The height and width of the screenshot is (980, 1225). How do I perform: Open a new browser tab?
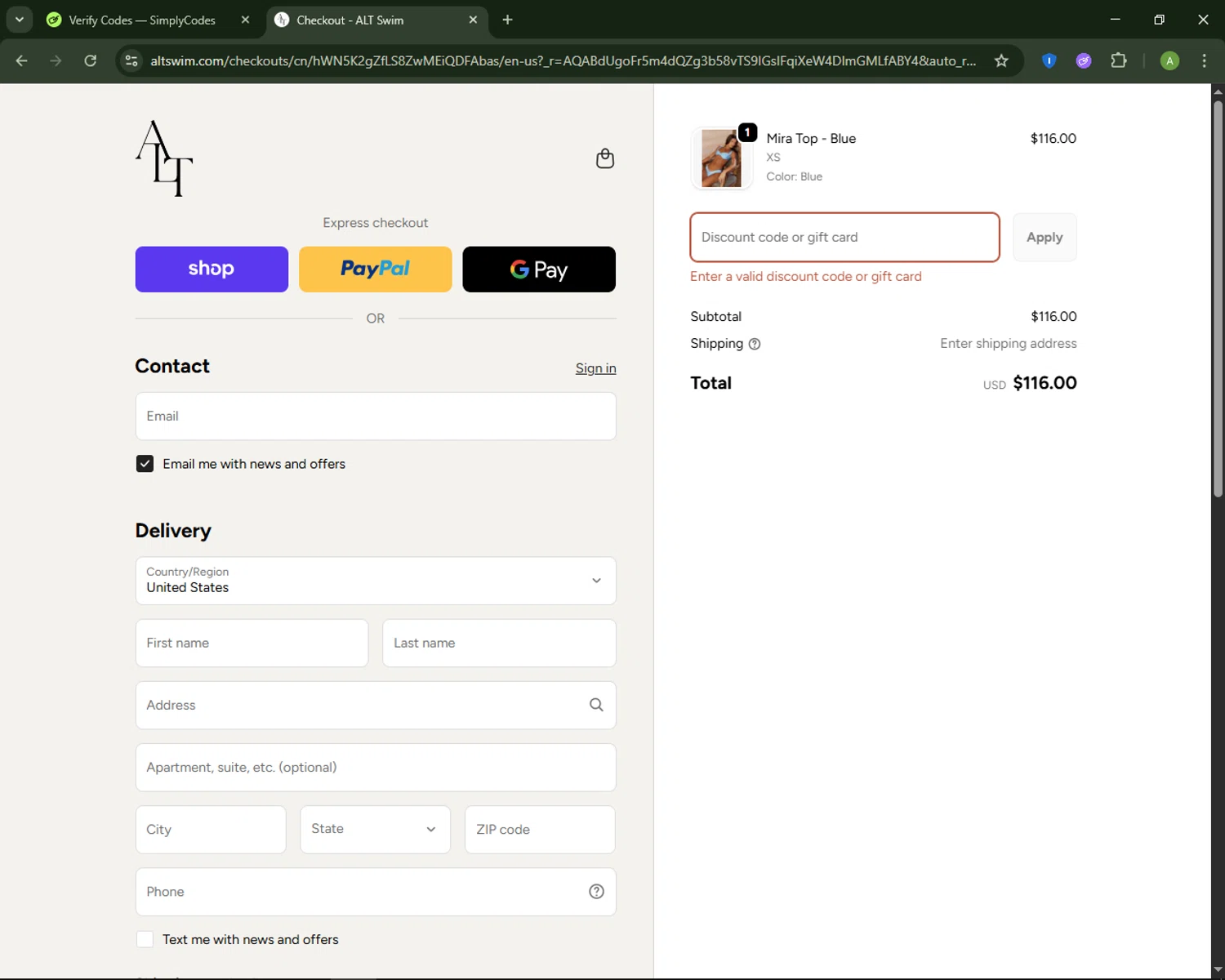507,20
